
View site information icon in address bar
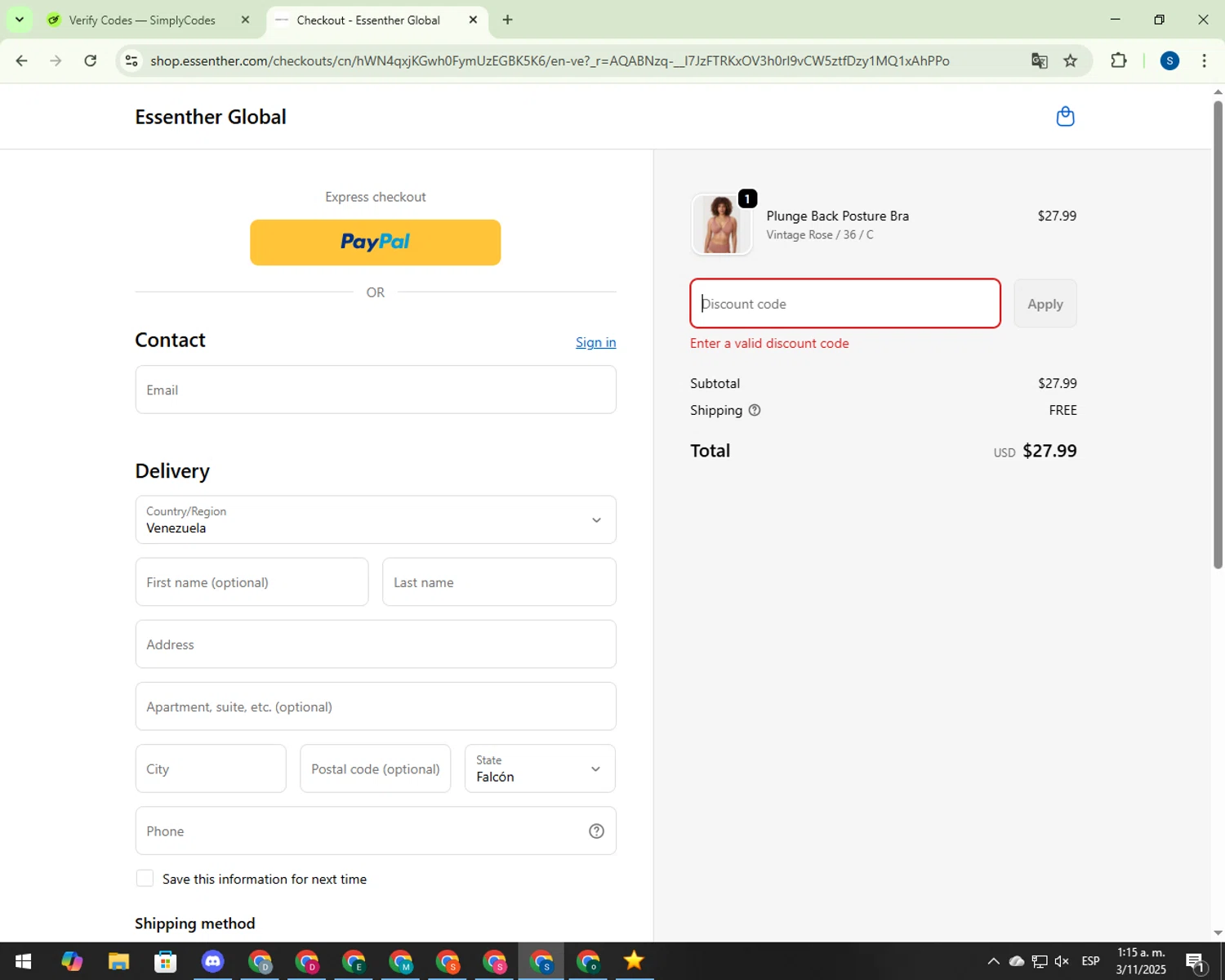click(x=131, y=60)
